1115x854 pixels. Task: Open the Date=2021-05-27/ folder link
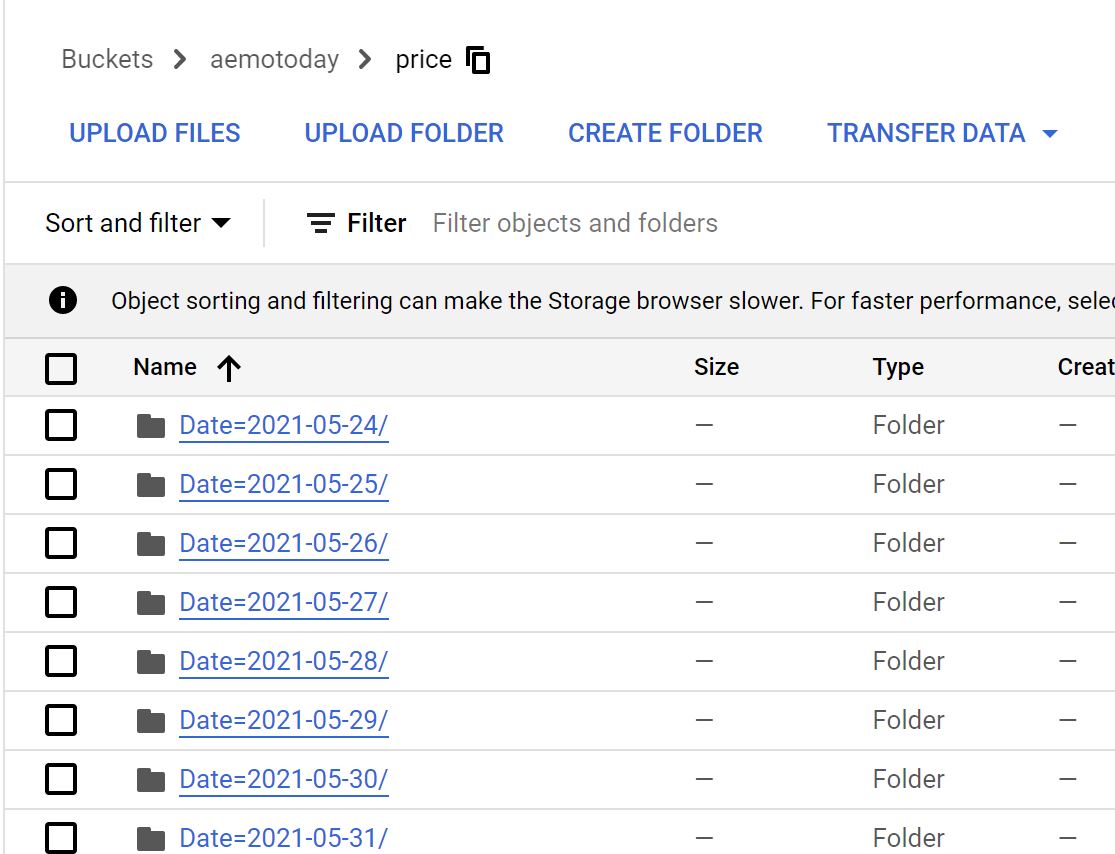[x=283, y=601]
